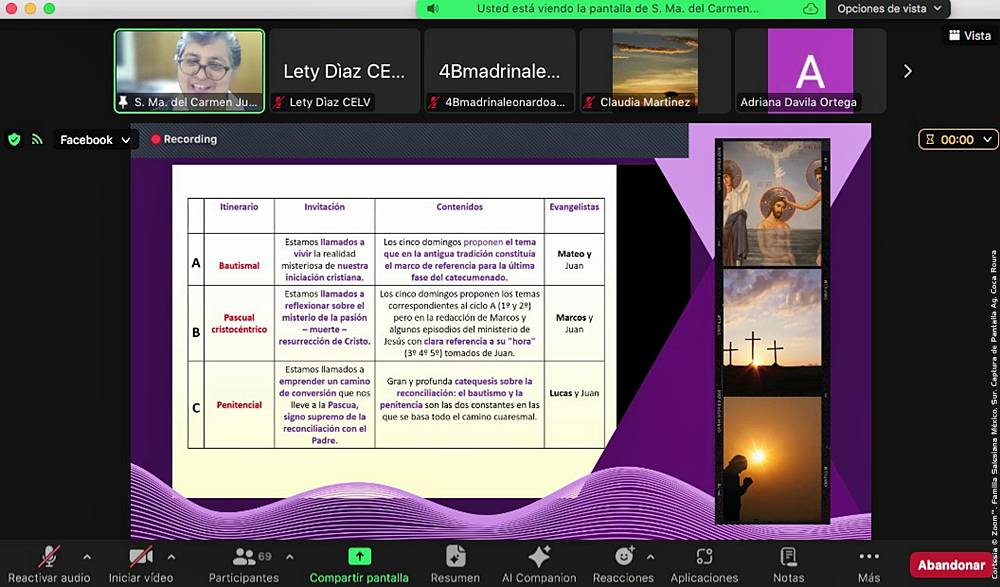Show next participants with the right arrow

(x=908, y=71)
